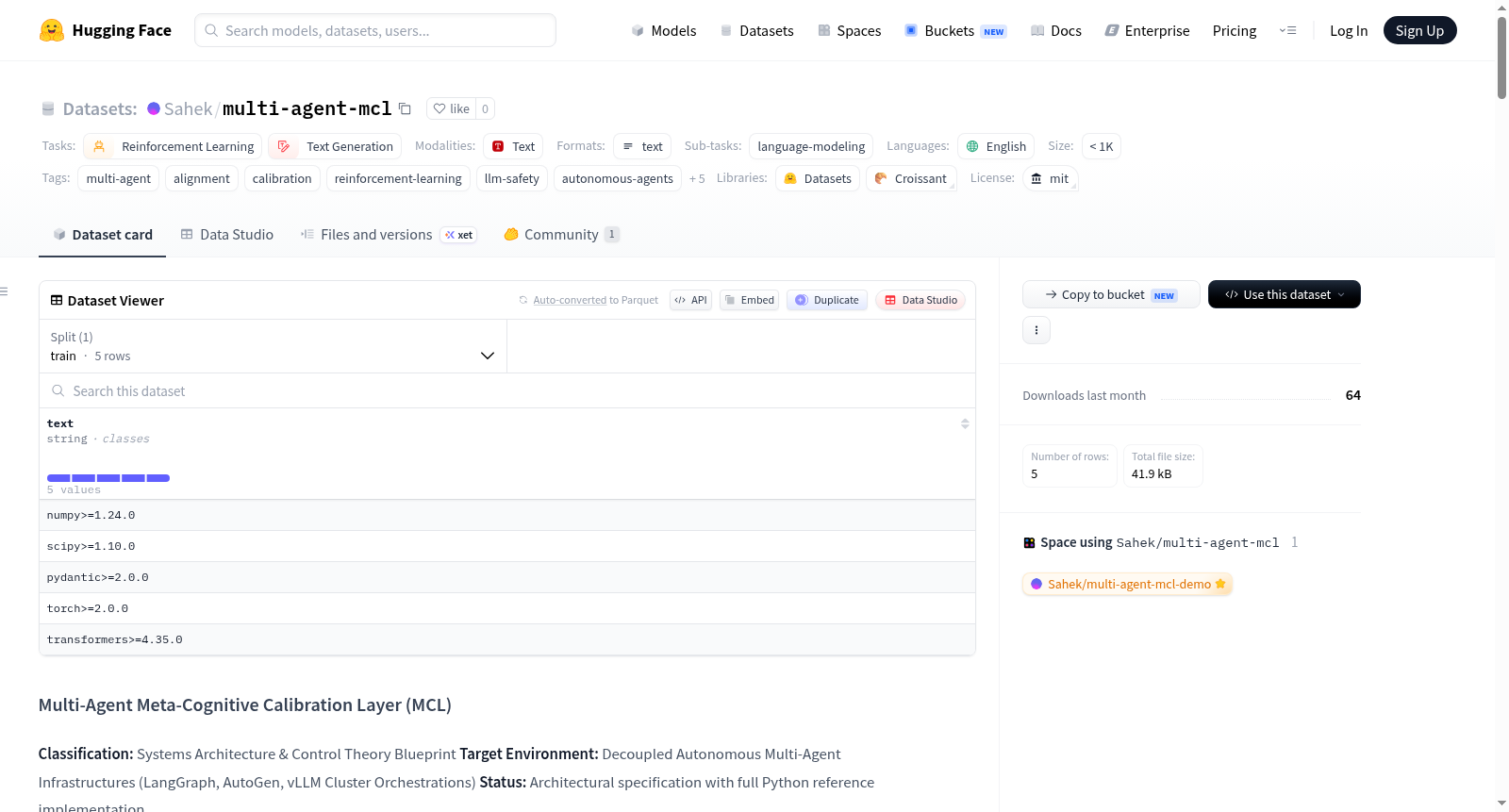Click the <1K size tag
Screen dimensions: 1509x812
coord(1102,146)
